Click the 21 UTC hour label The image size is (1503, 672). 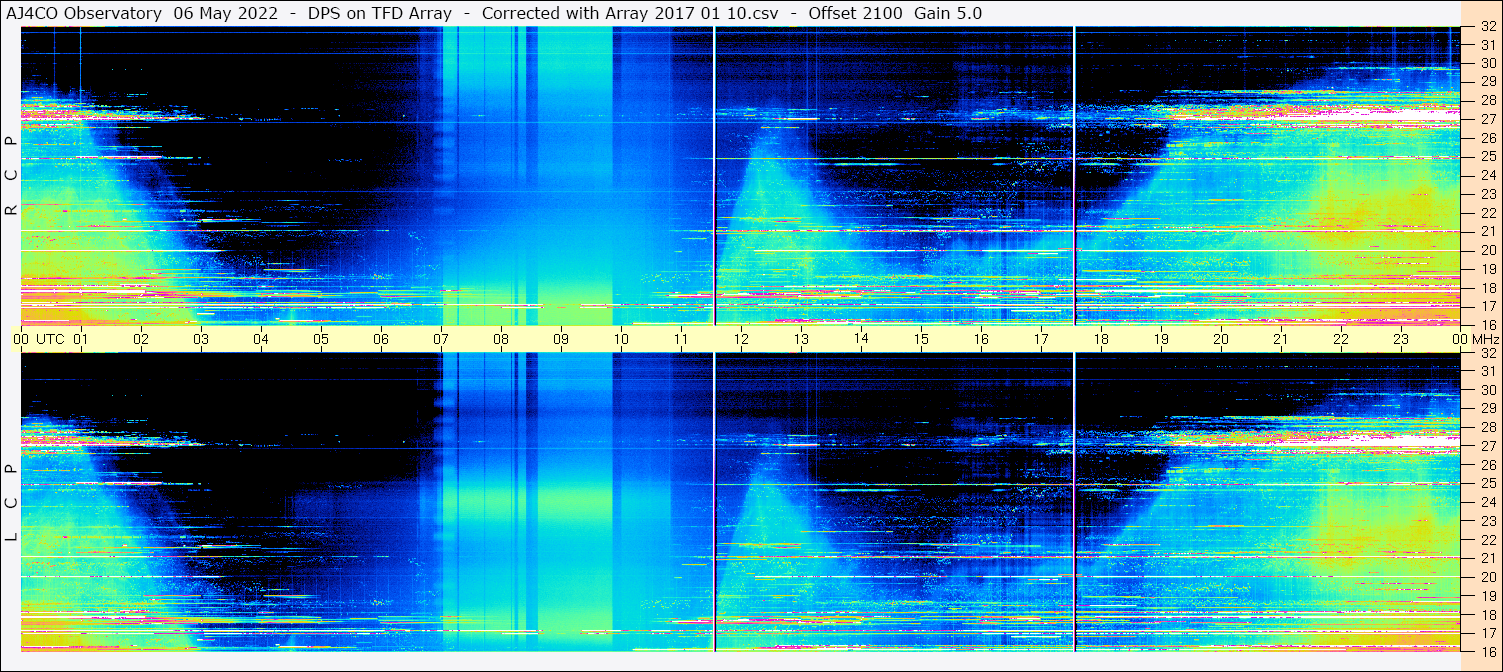1281,339
